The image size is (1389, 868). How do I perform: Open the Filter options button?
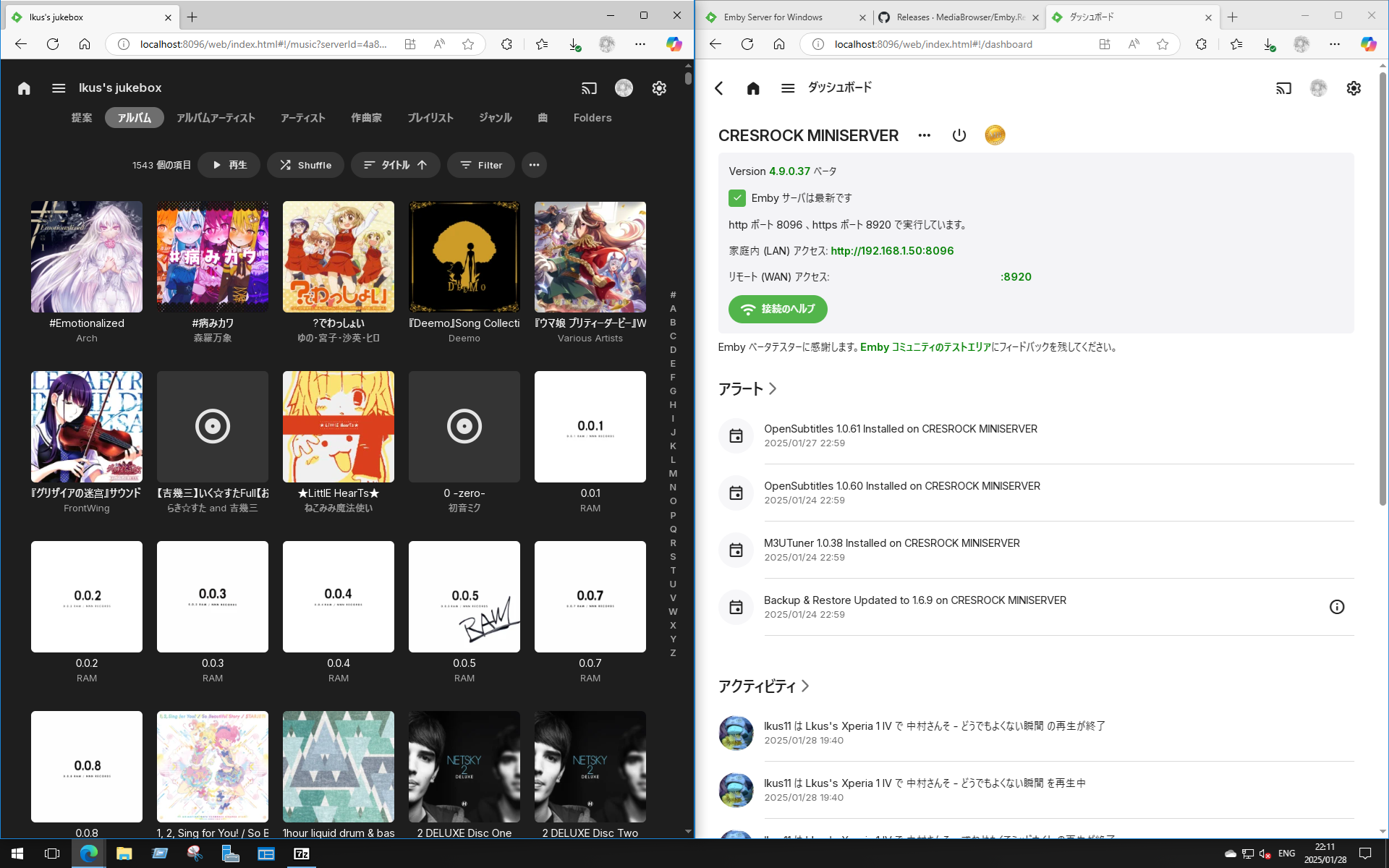[480, 165]
